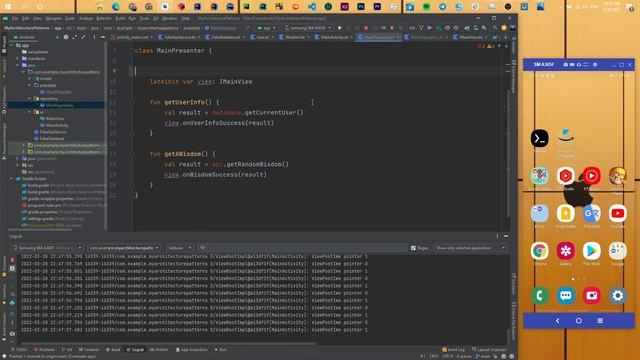Open the Camera app in the phone dock

pos(591,296)
